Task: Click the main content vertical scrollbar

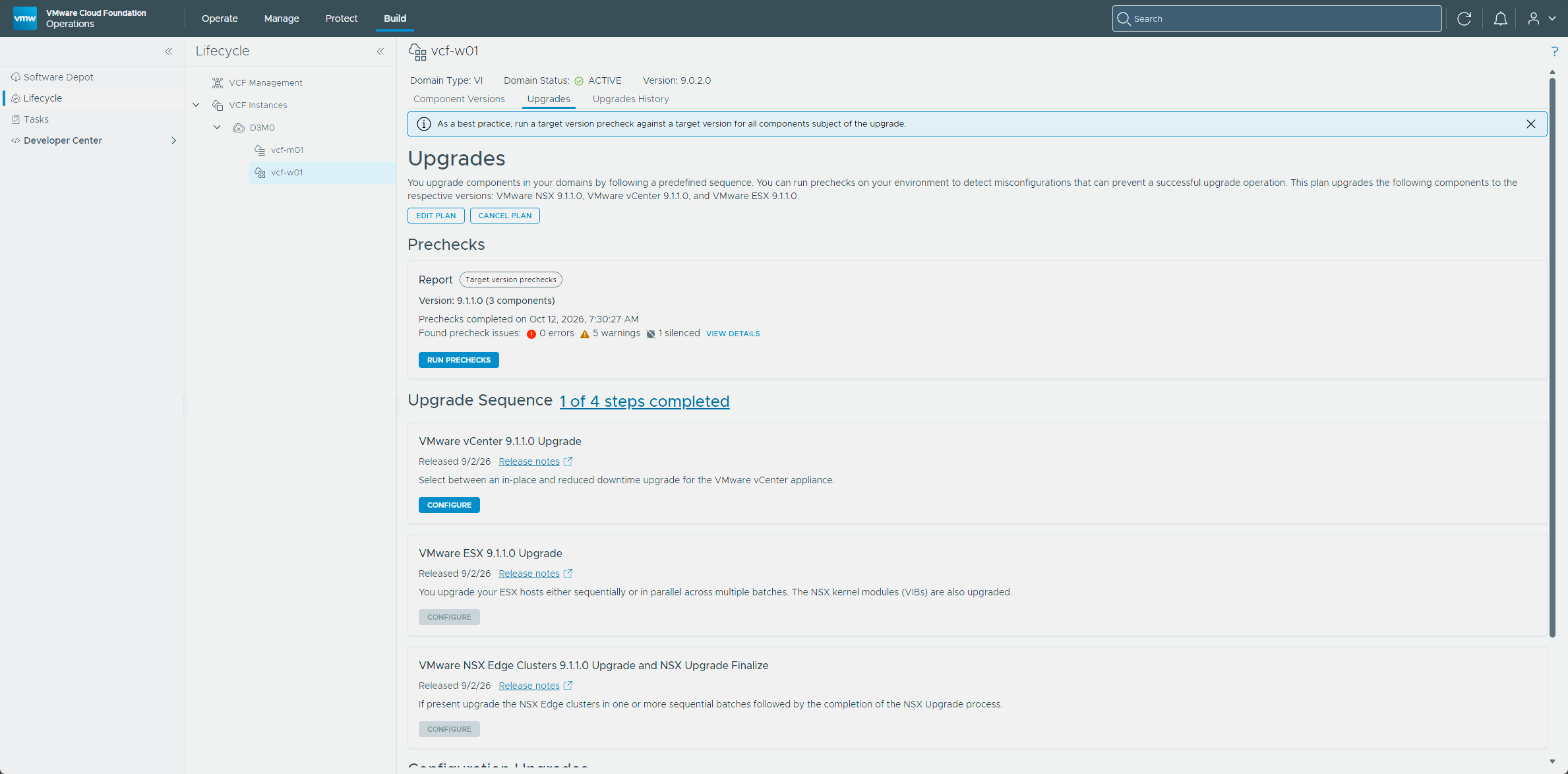Action: click(1552, 356)
